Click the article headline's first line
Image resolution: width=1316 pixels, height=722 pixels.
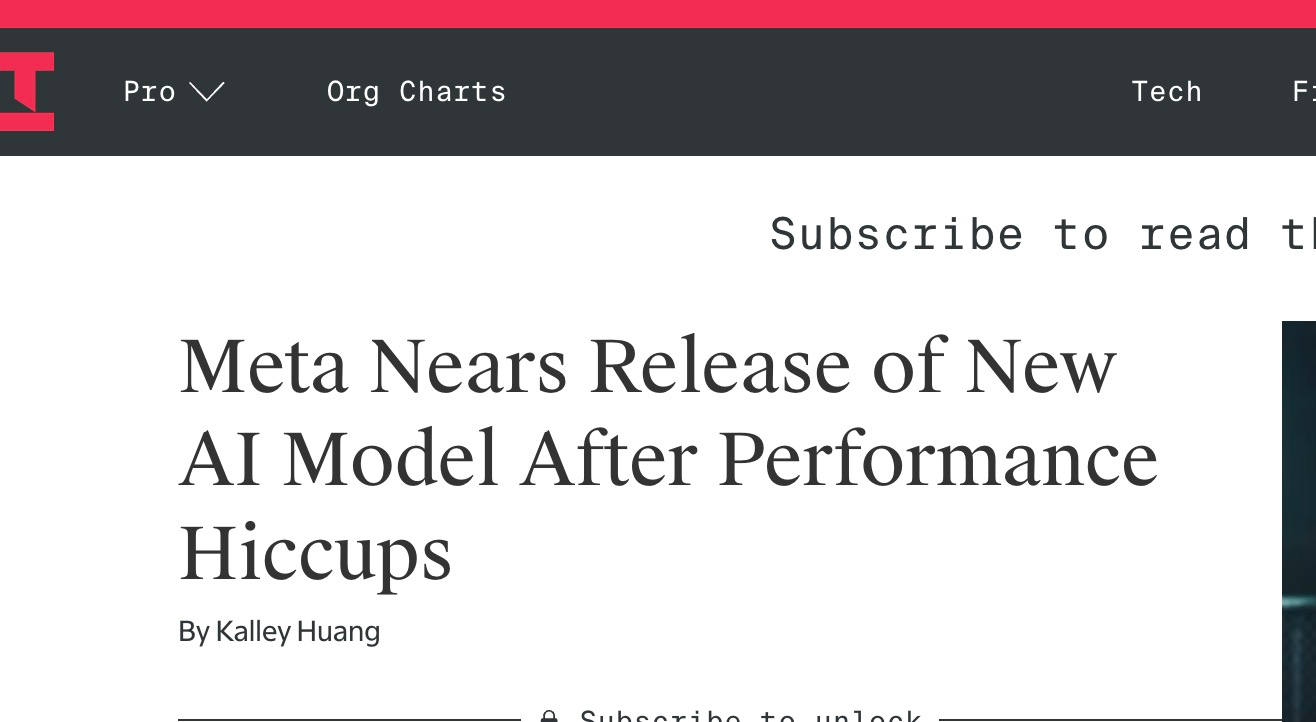[x=647, y=367]
